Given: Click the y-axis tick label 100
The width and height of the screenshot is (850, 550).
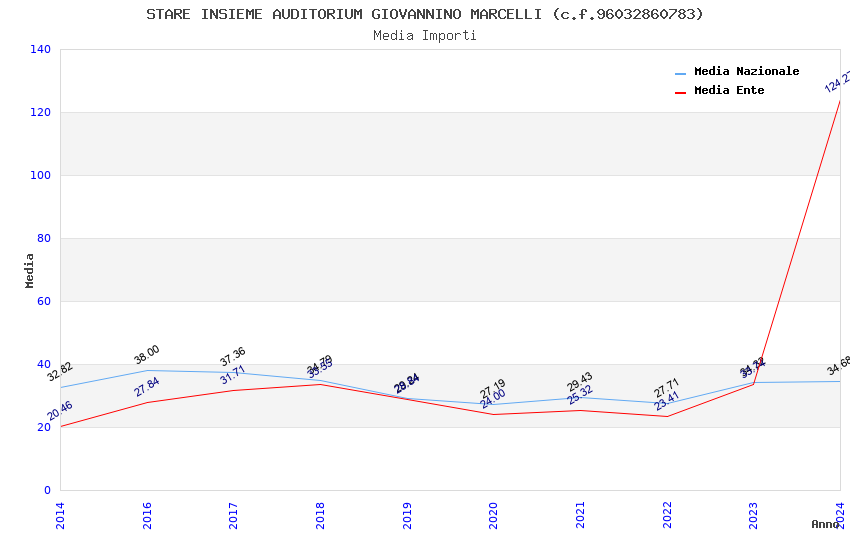Looking at the screenshot, I should point(41,175).
